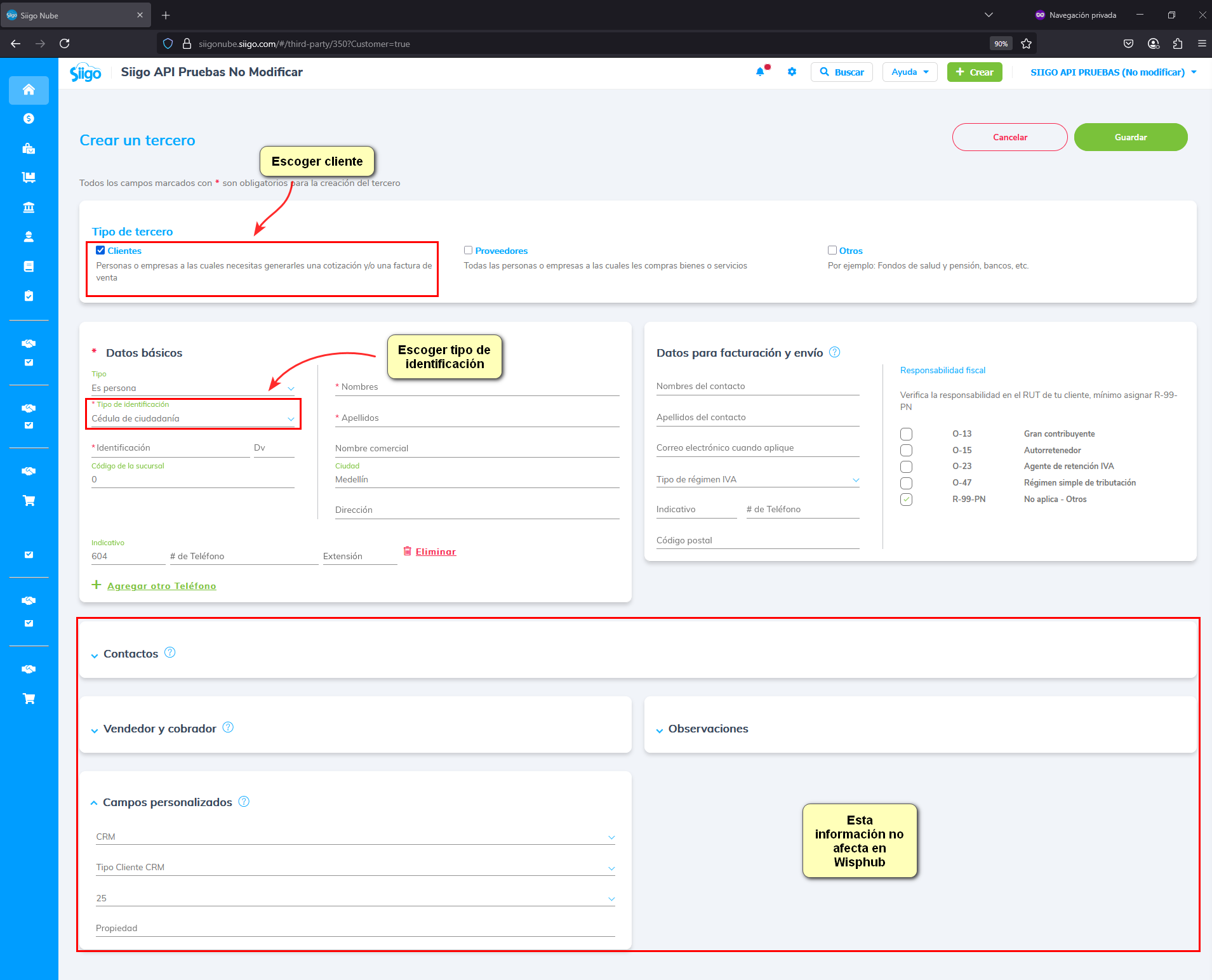Open the dollar-sign sales icon in sidebar
Screen dimensions: 1212x980
pos(29,119)
